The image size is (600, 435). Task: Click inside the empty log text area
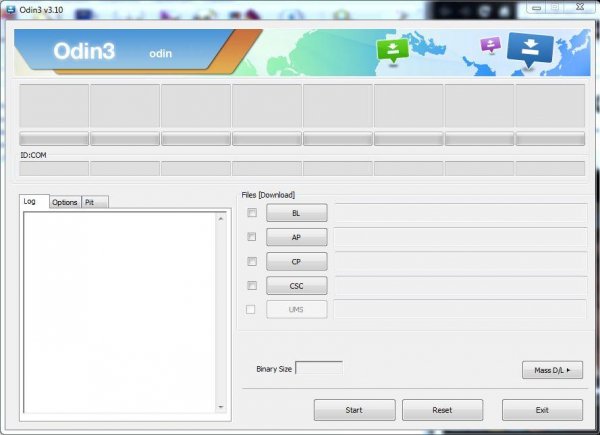tap(119, 312)
